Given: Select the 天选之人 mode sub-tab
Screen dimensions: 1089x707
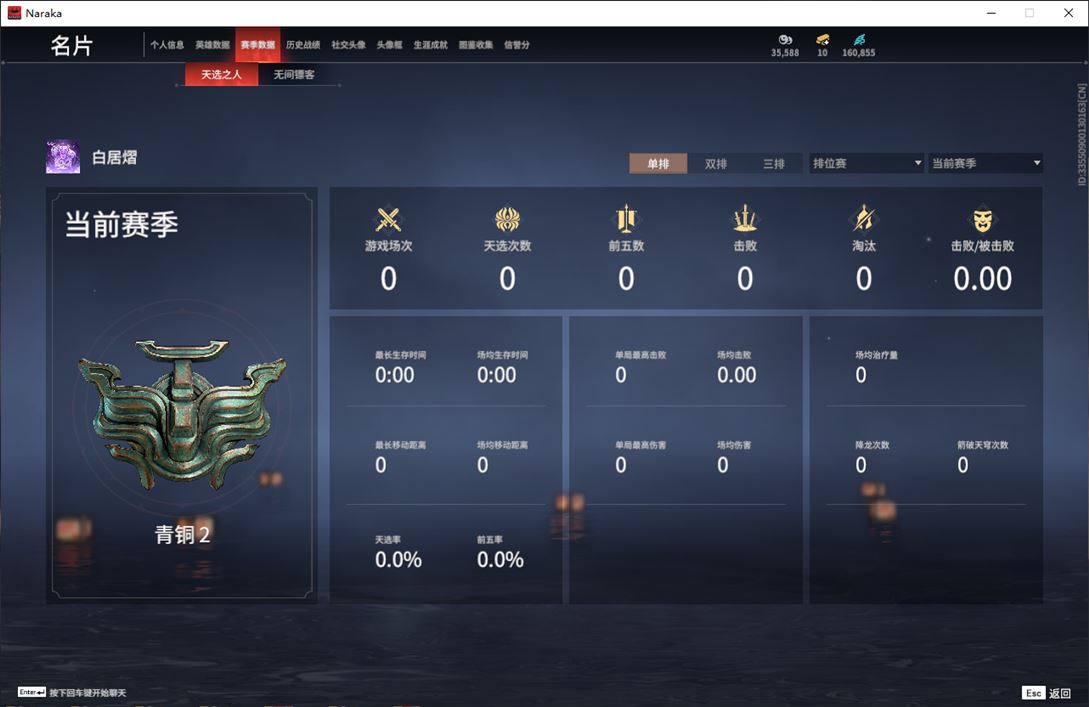Looking at the screenshot, I should (x=222, y=74).
